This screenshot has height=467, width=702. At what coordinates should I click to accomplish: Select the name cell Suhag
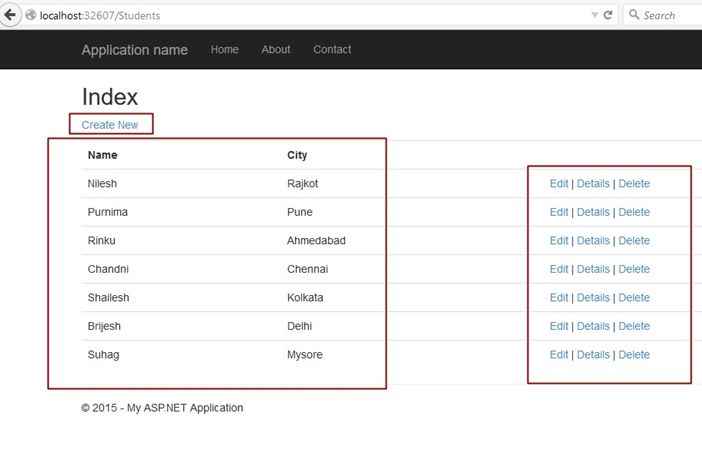point(103,355)
